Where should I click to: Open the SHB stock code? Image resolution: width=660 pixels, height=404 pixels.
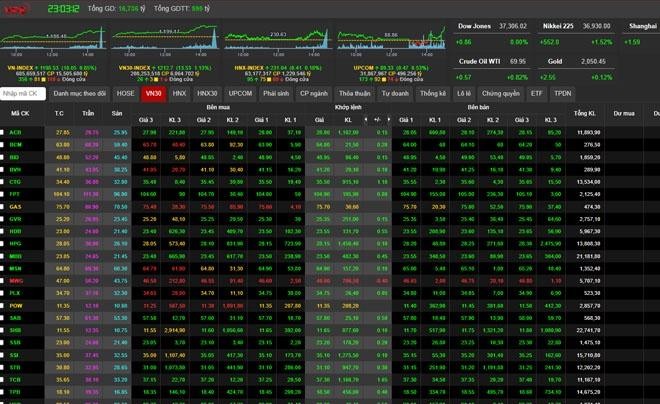pyautogui.click(x=15, y=330)
